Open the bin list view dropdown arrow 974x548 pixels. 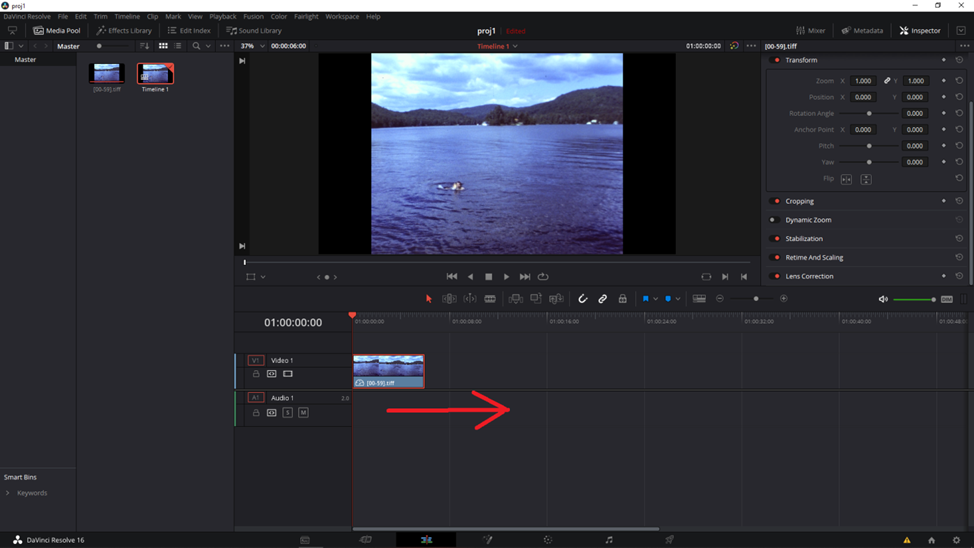click(x=21, y=46)
